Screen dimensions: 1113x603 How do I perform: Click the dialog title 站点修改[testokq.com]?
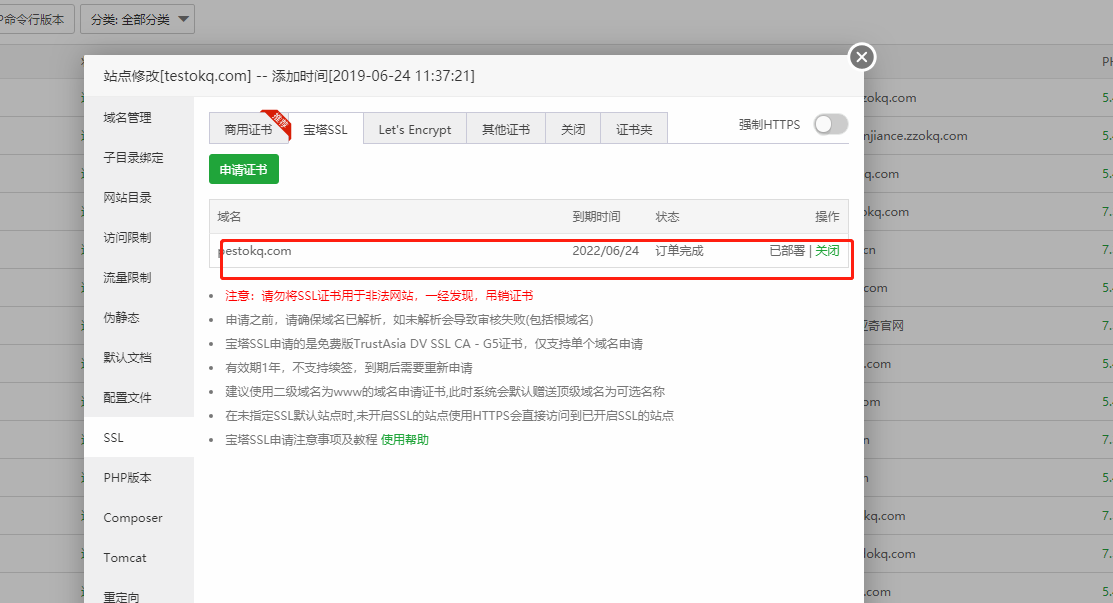coord(177,76)
